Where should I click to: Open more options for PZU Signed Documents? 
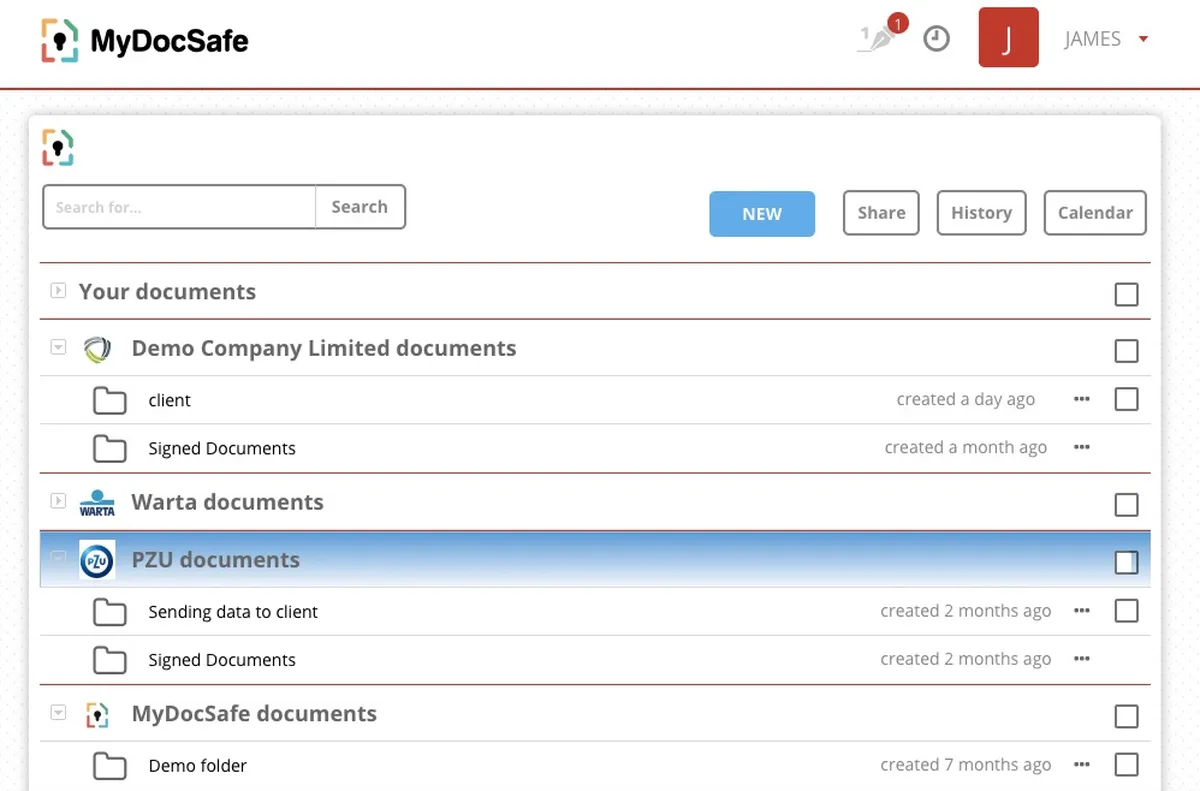point(1081,659)
